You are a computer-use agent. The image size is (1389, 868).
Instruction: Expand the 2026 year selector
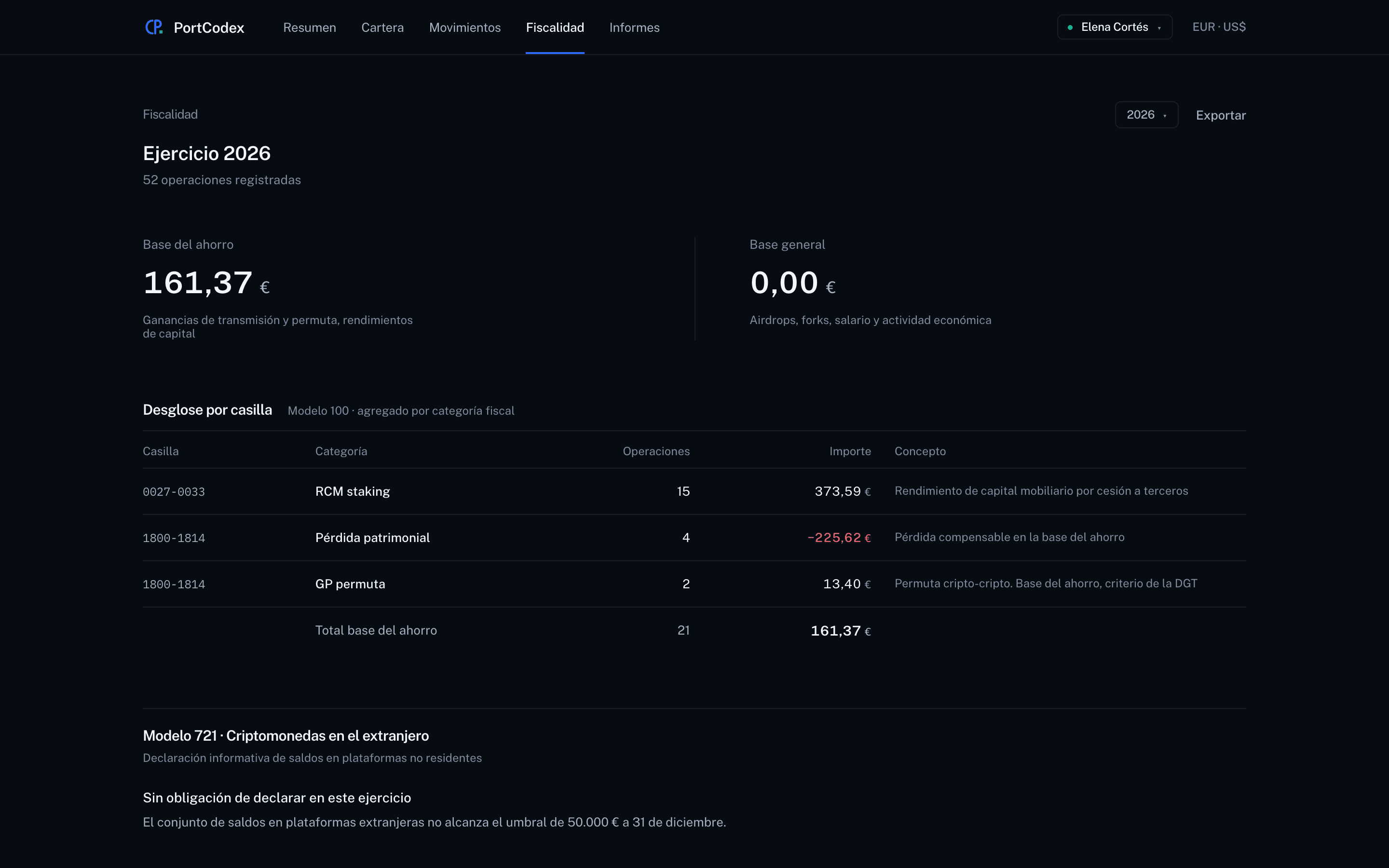point(1146,115)
